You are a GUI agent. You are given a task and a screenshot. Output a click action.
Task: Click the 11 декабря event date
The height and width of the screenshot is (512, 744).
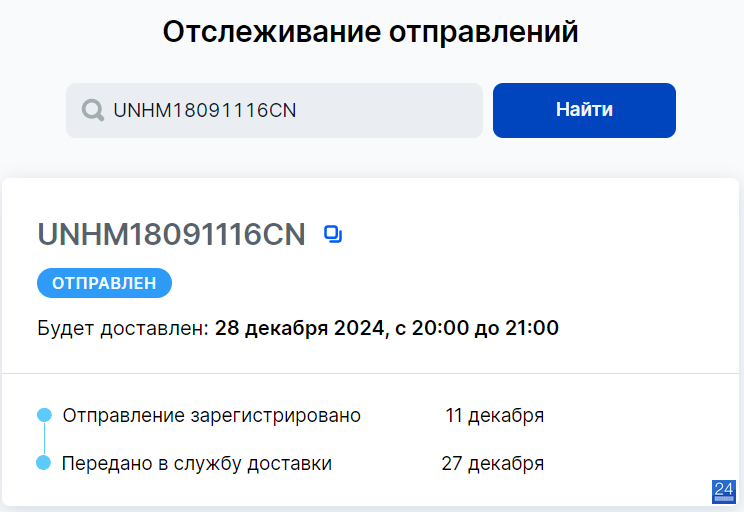[494, 416]
